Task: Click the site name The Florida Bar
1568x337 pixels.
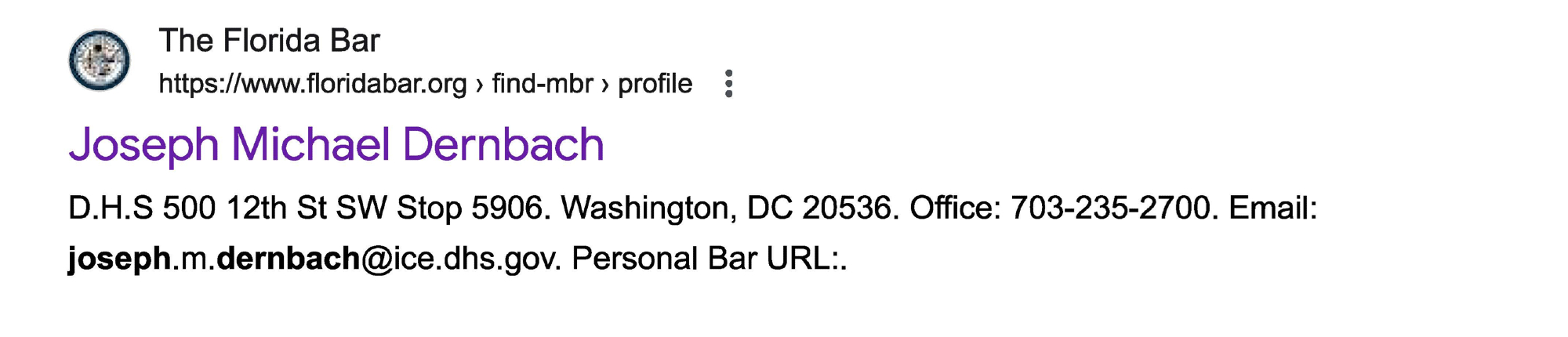Action: tap(269, 41)
